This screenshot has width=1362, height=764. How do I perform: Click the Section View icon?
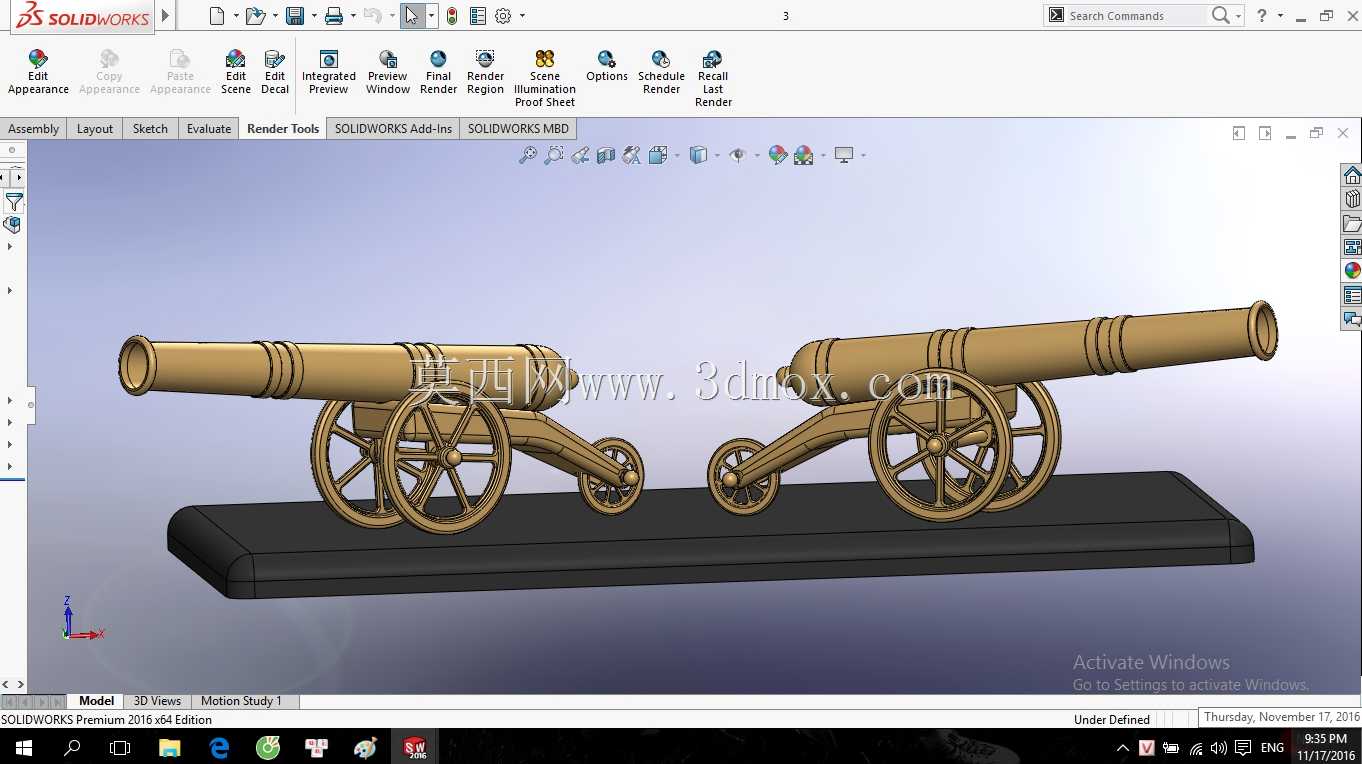click(606, 155)
